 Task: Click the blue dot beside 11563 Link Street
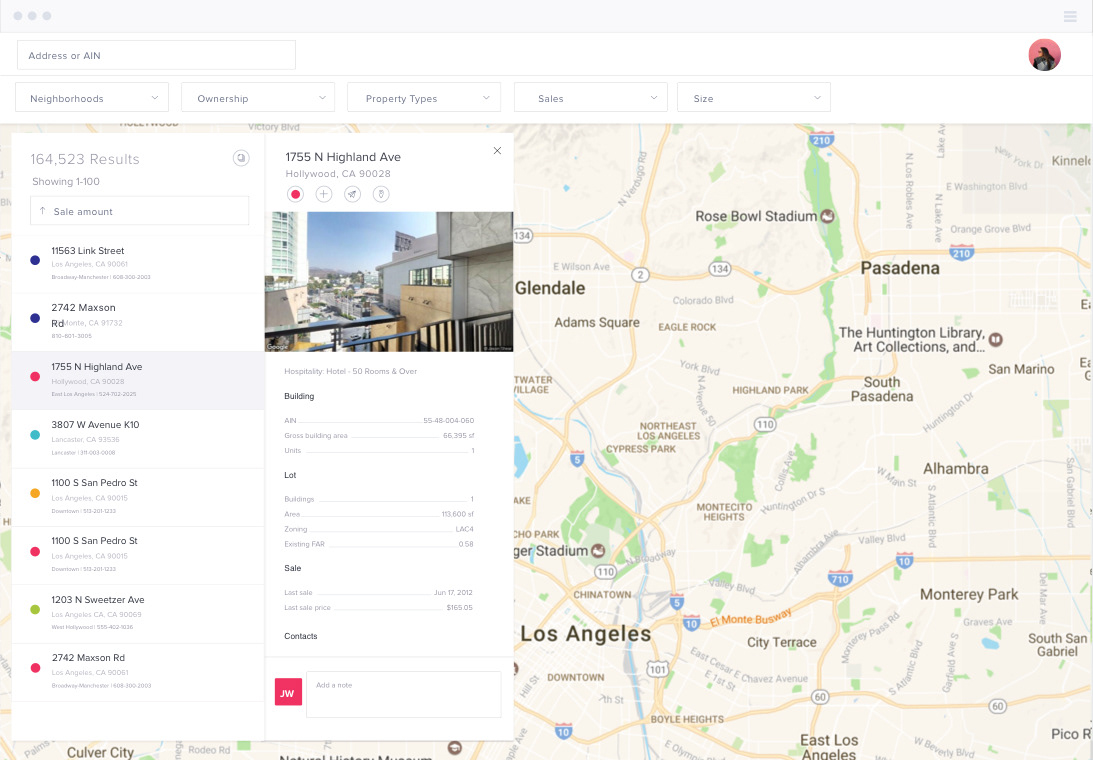coord(35,260)
